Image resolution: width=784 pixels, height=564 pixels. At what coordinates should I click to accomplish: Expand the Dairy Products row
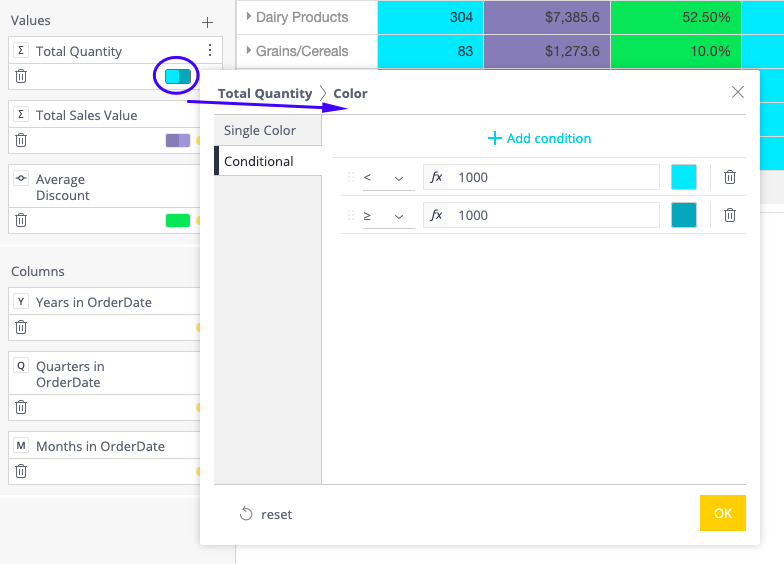(x=248, y=16)
